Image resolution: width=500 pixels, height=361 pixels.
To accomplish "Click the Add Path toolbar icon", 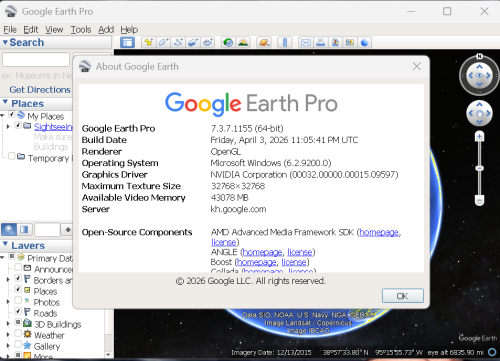I will [178, 43].
